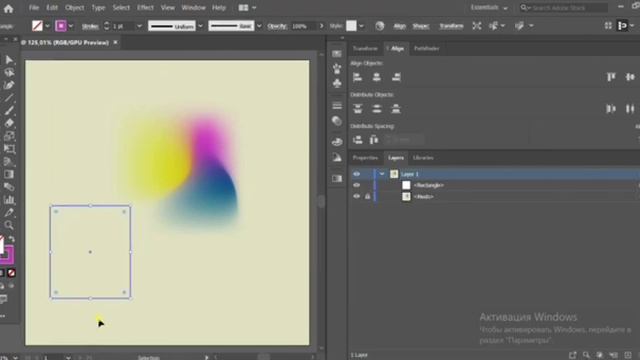Click Vertical Distribute Bottom icon
The height and width of the screenshot is (360, 640).
pos(396,109)
